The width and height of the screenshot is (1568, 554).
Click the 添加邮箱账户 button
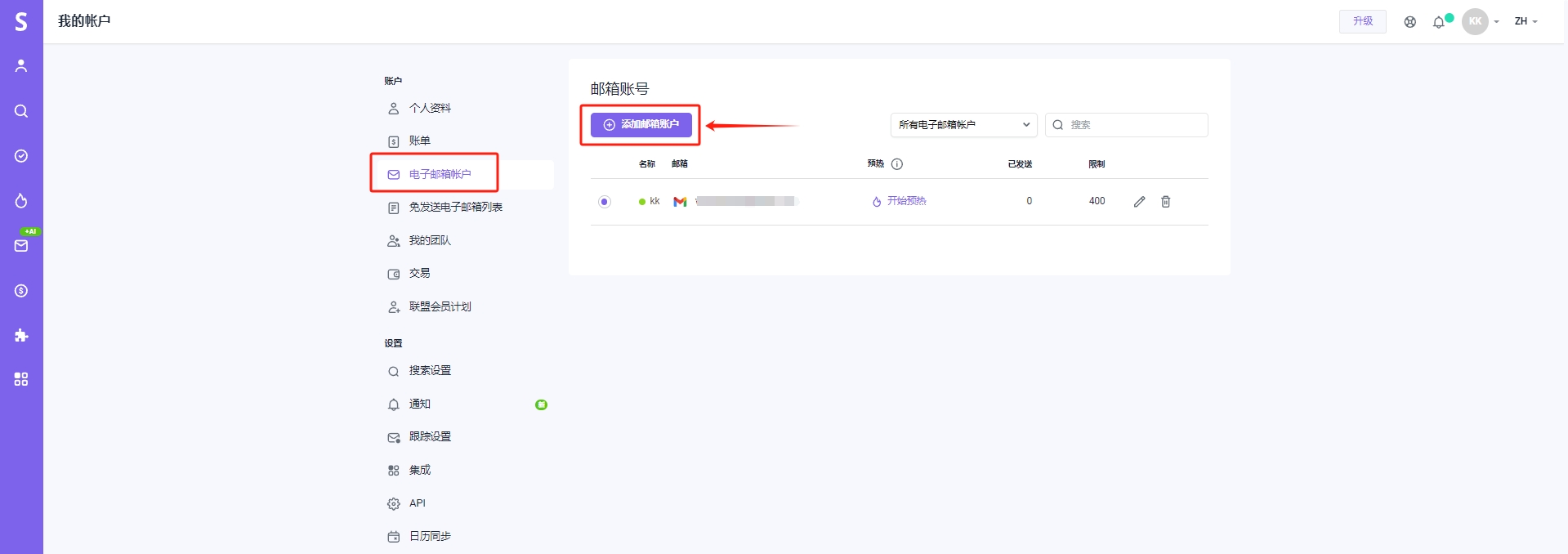point(641,125)
